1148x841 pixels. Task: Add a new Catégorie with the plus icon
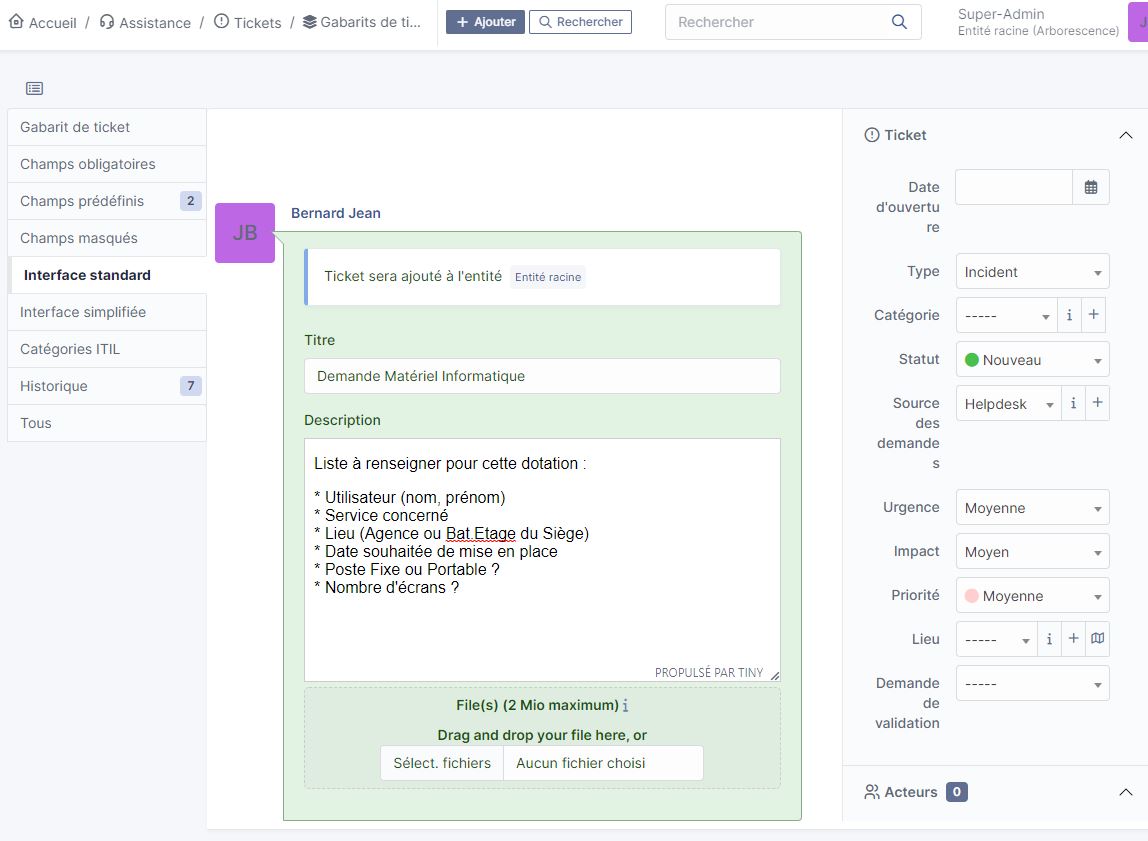point(1093,314)
